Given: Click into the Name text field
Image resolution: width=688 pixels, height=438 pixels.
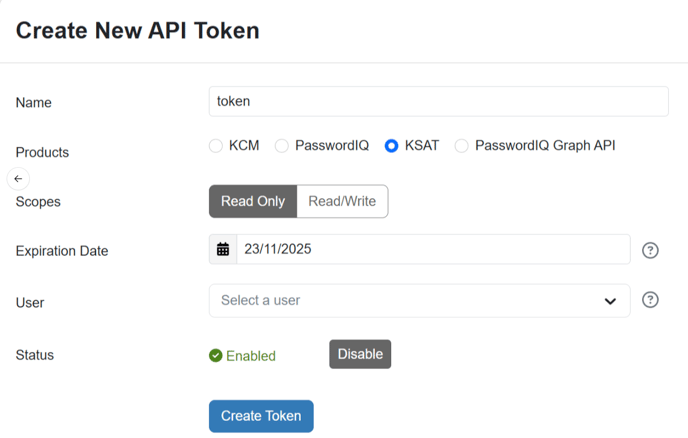Looking at the screenshot, I should tap(439, 101).
